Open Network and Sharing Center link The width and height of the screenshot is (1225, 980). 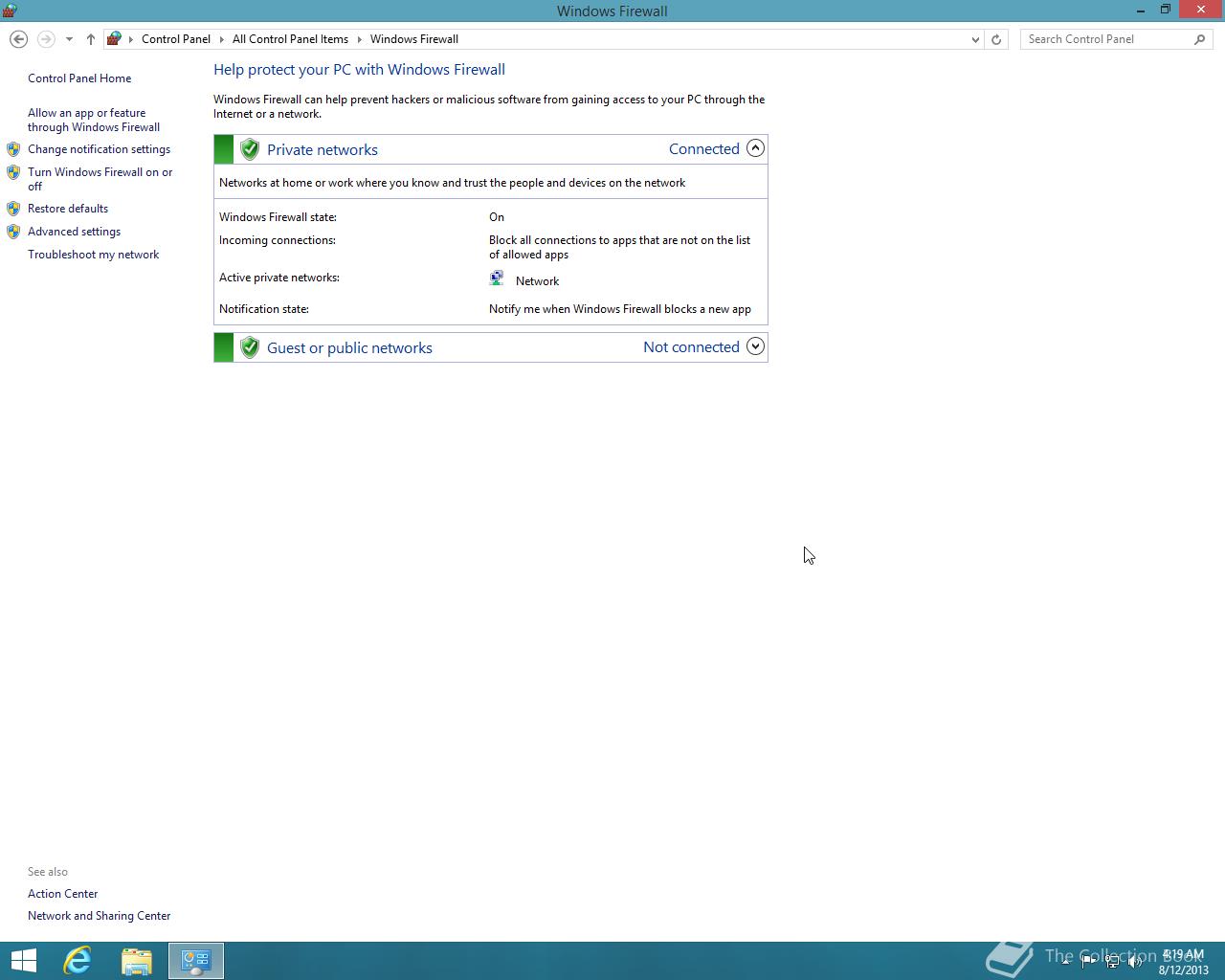coord(100,916)
